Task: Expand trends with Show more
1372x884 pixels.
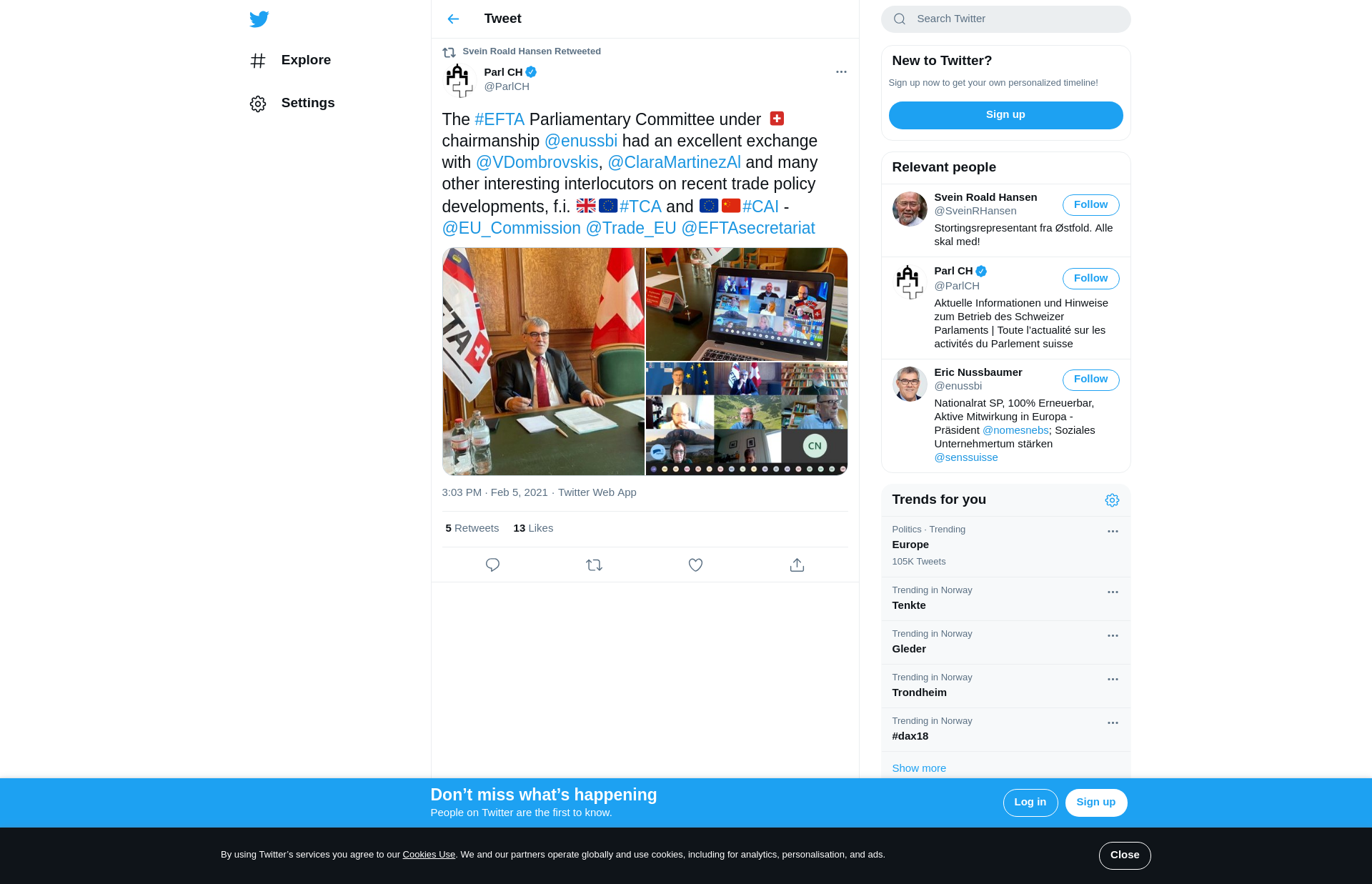Action: pyautogui.click(x=919, y=768)
